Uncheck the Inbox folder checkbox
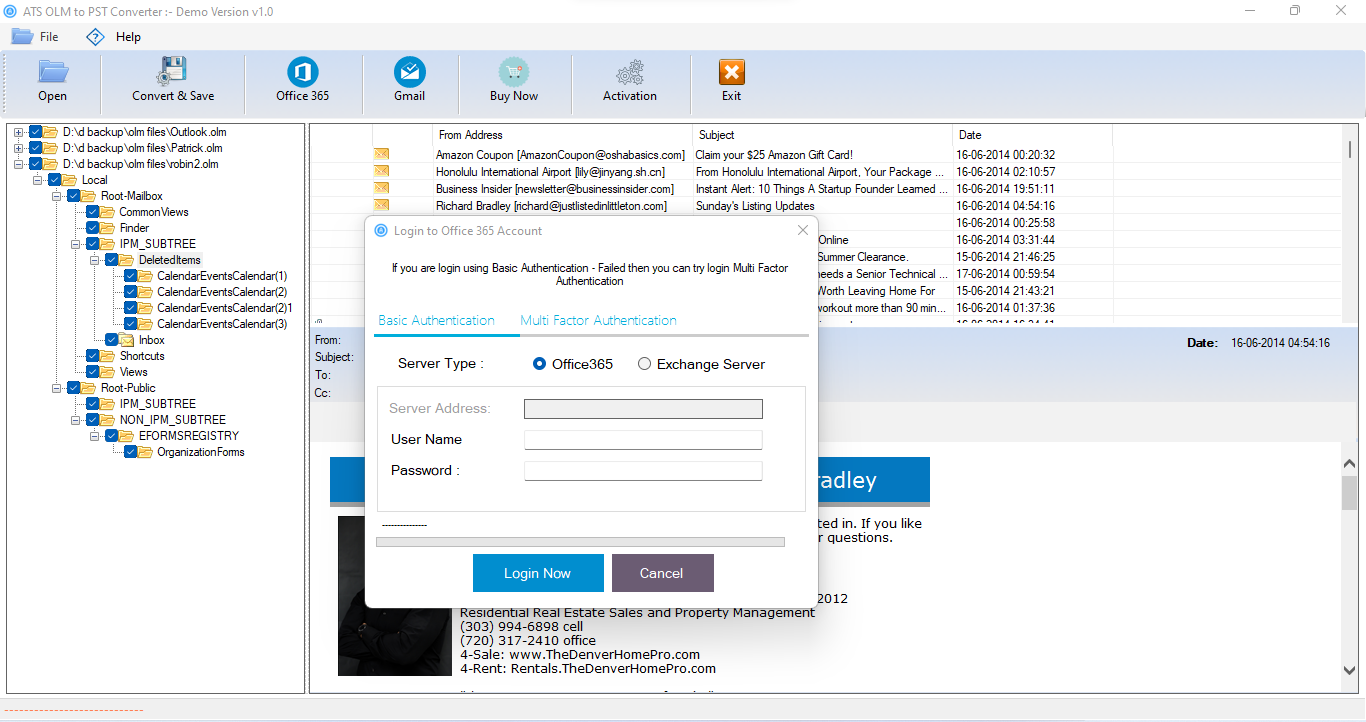The width and height of the screenshot is (1366, 722). [x=112, y=340]
